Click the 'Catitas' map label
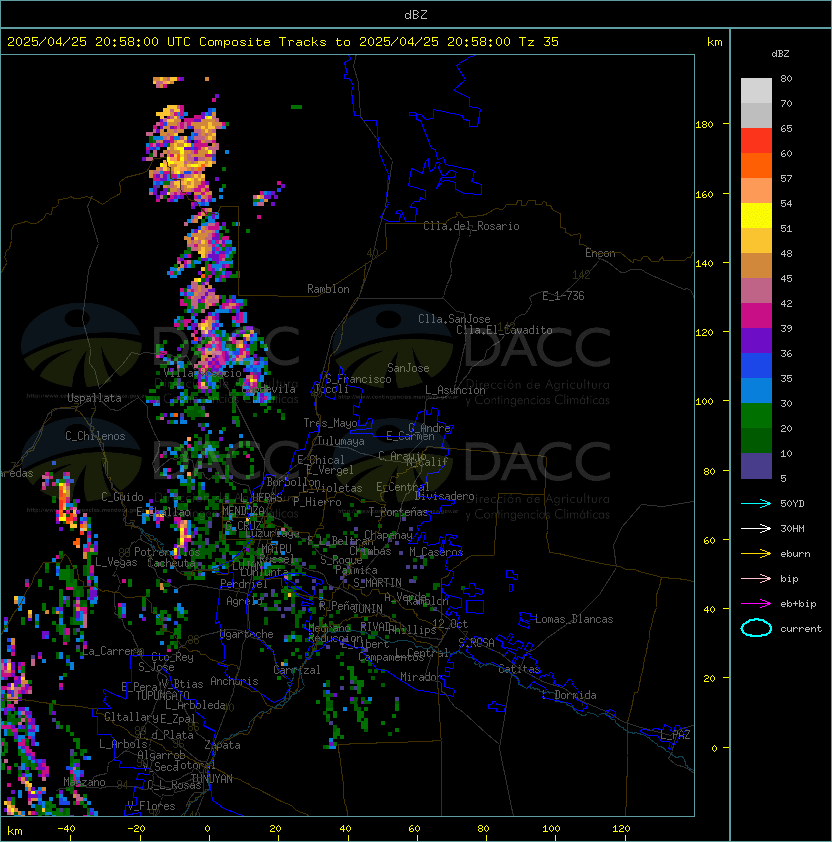Screen dimensions: 832x842 519,669
